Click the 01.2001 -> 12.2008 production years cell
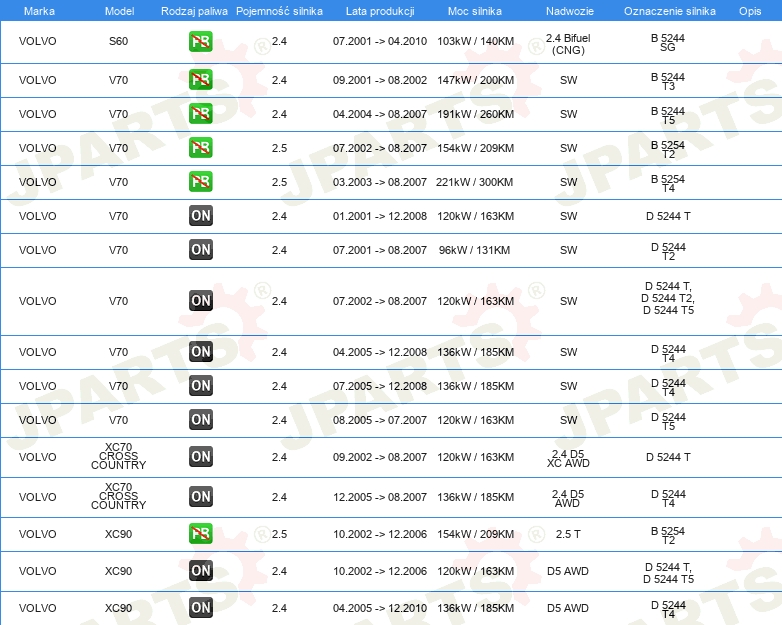This screenshot has width=782, height=625. coord(380,216)
